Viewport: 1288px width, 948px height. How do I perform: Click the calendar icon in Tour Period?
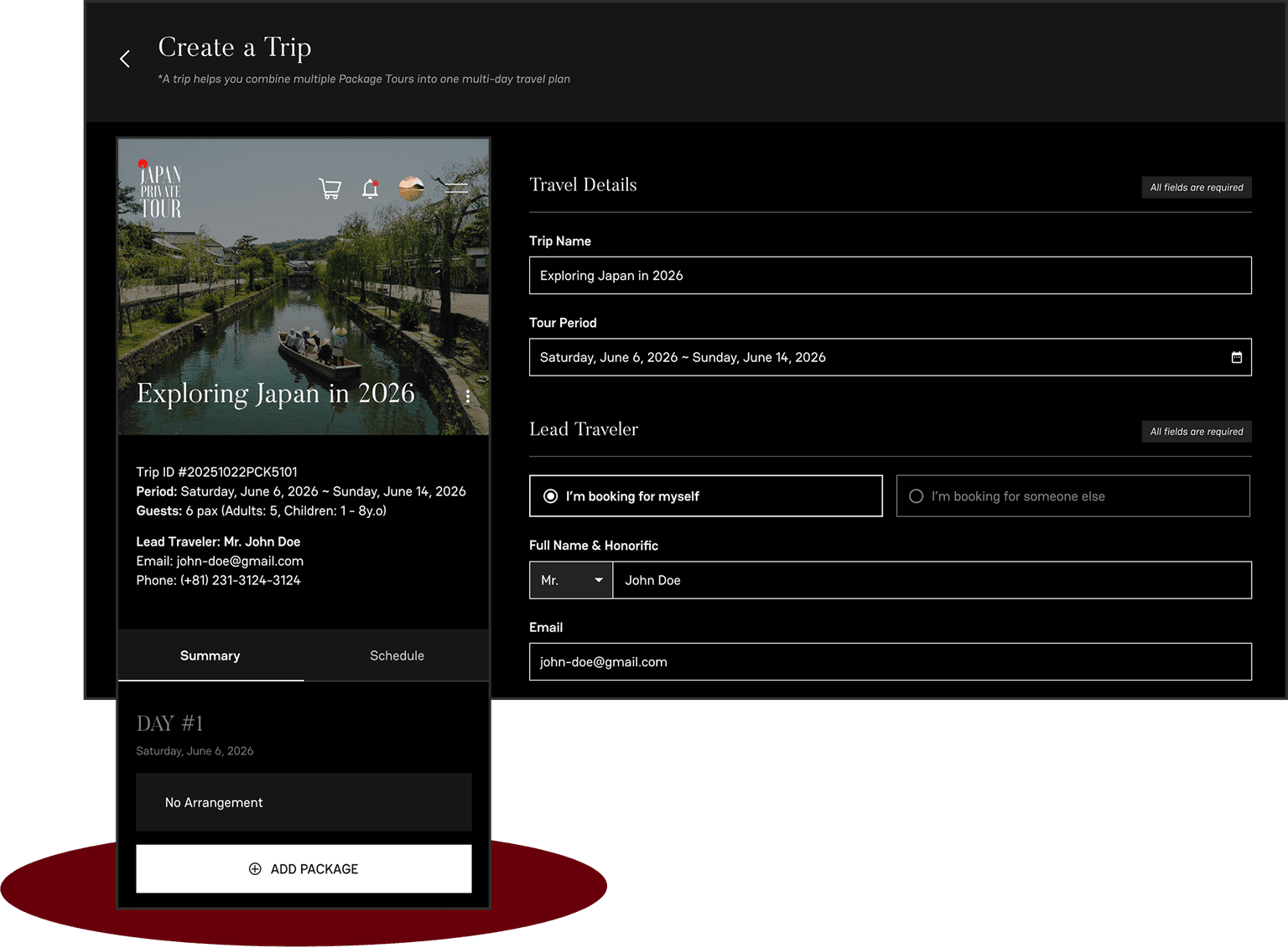click(1236, 358)
